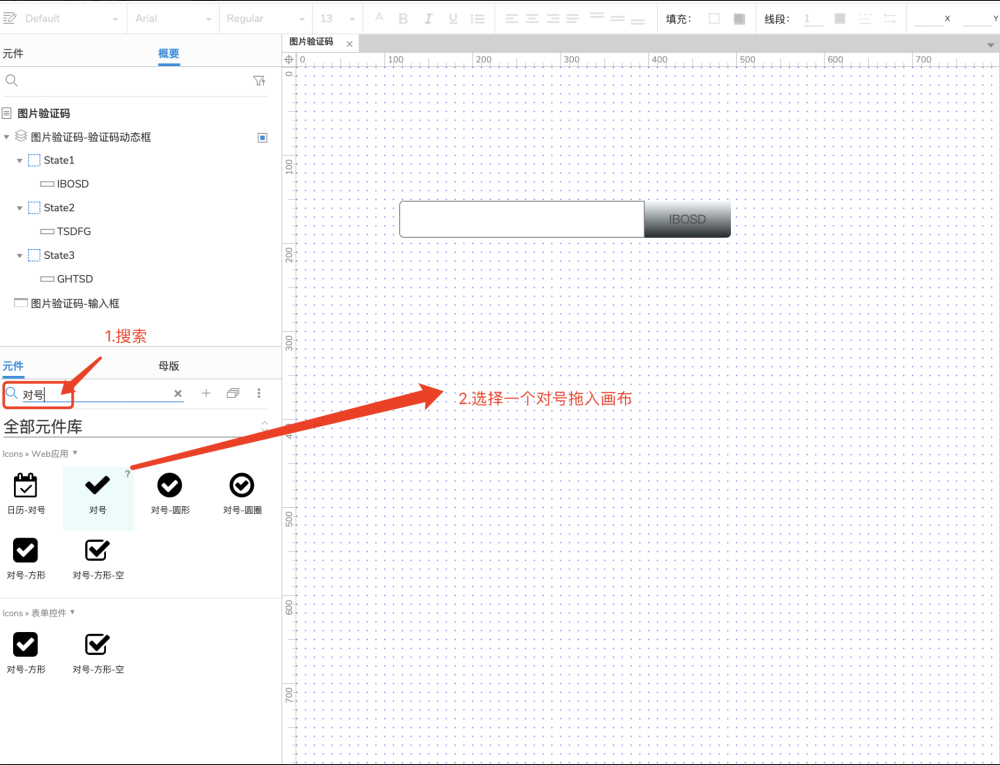Viewport: 1000px width, 765px height.
Task: Click the import library stacked-pages icon
Action: (x=231, y=394)
